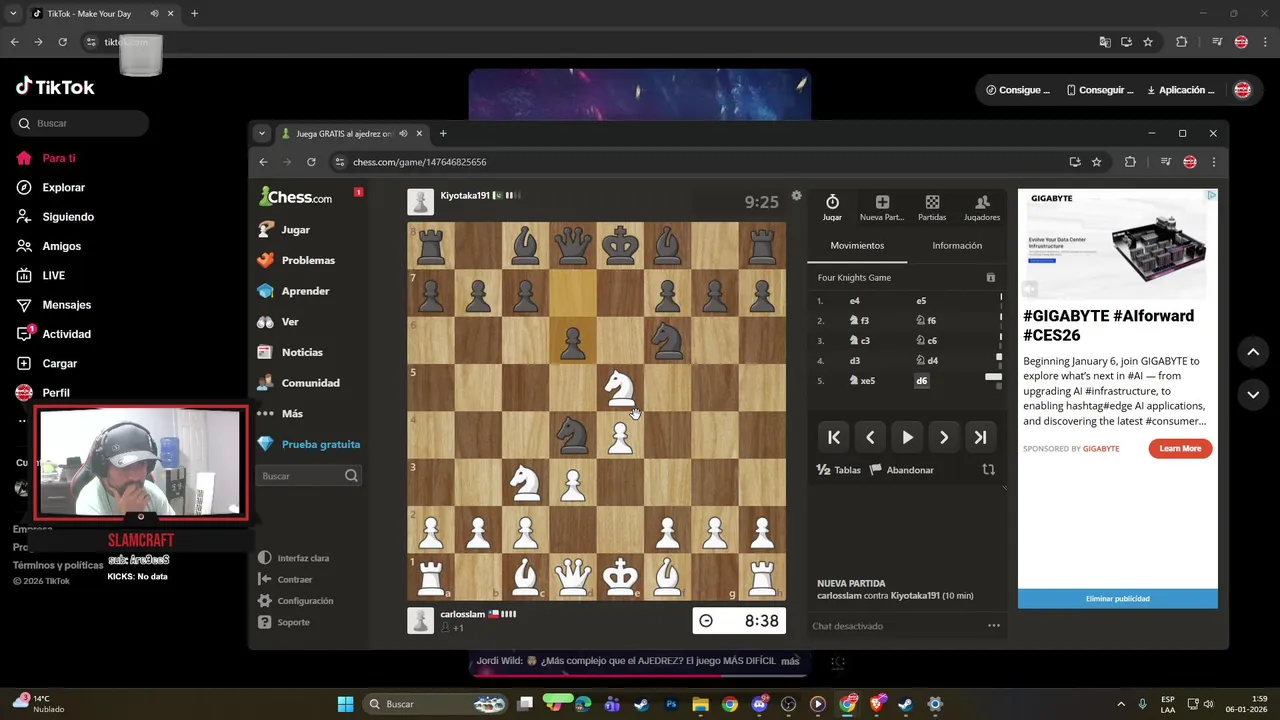Open Windows Start menu
1280x720 pixels.
(345, 704)
